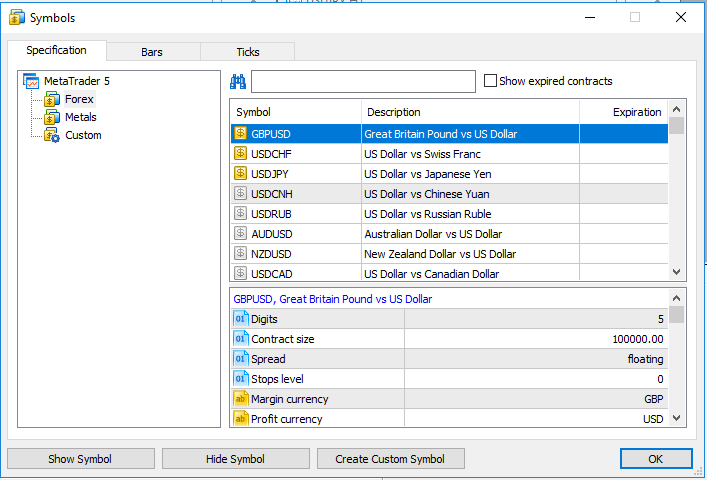Image resolution: width=707 pixels, height=480 pixels.
Task: Click specification panel scroll down arrow
Action: [676, 418]
